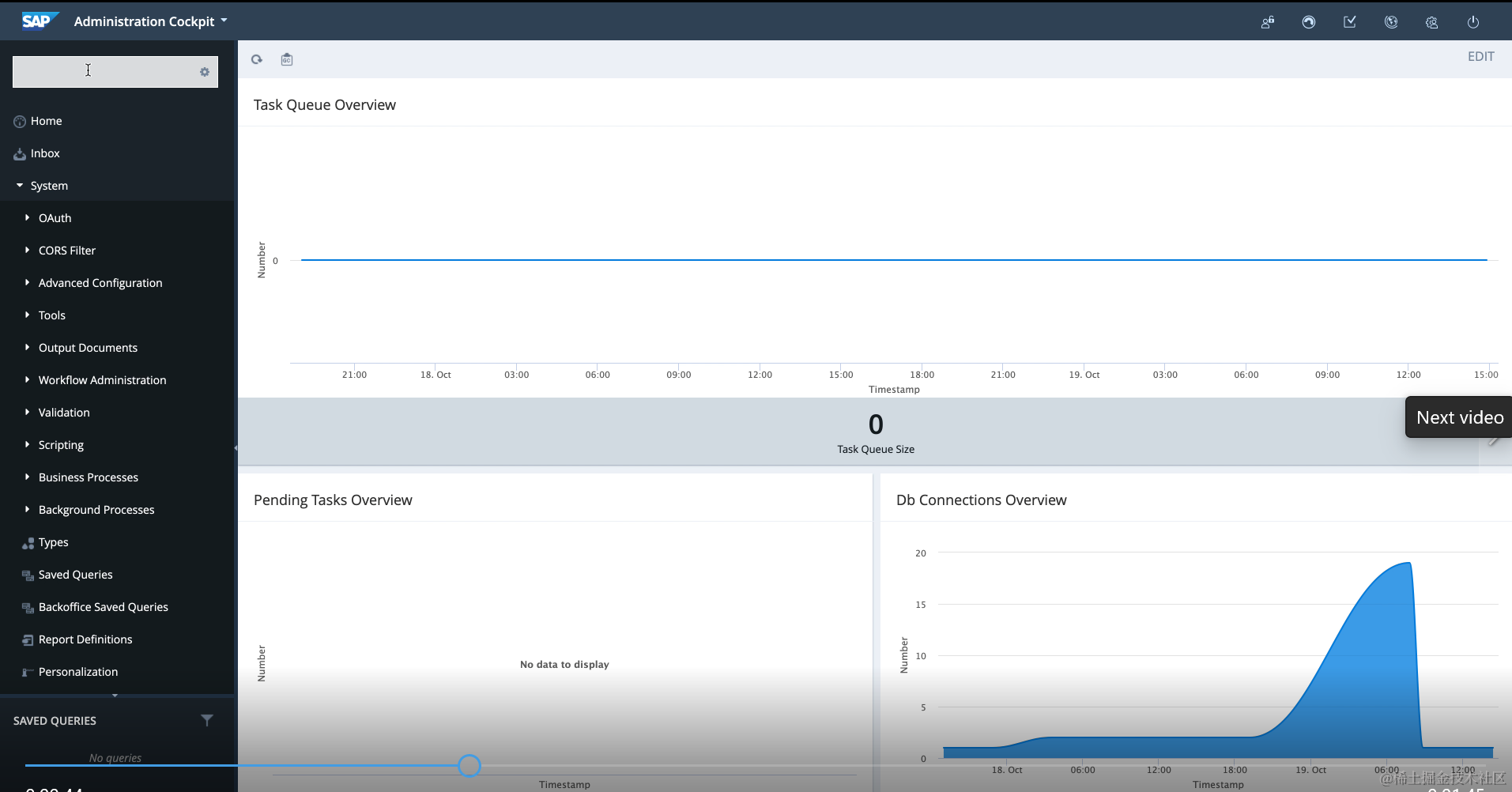The width and height of the screenshot is (1512, 792).
Task: Click the sidebar filter search field
Action: (115, 72)
